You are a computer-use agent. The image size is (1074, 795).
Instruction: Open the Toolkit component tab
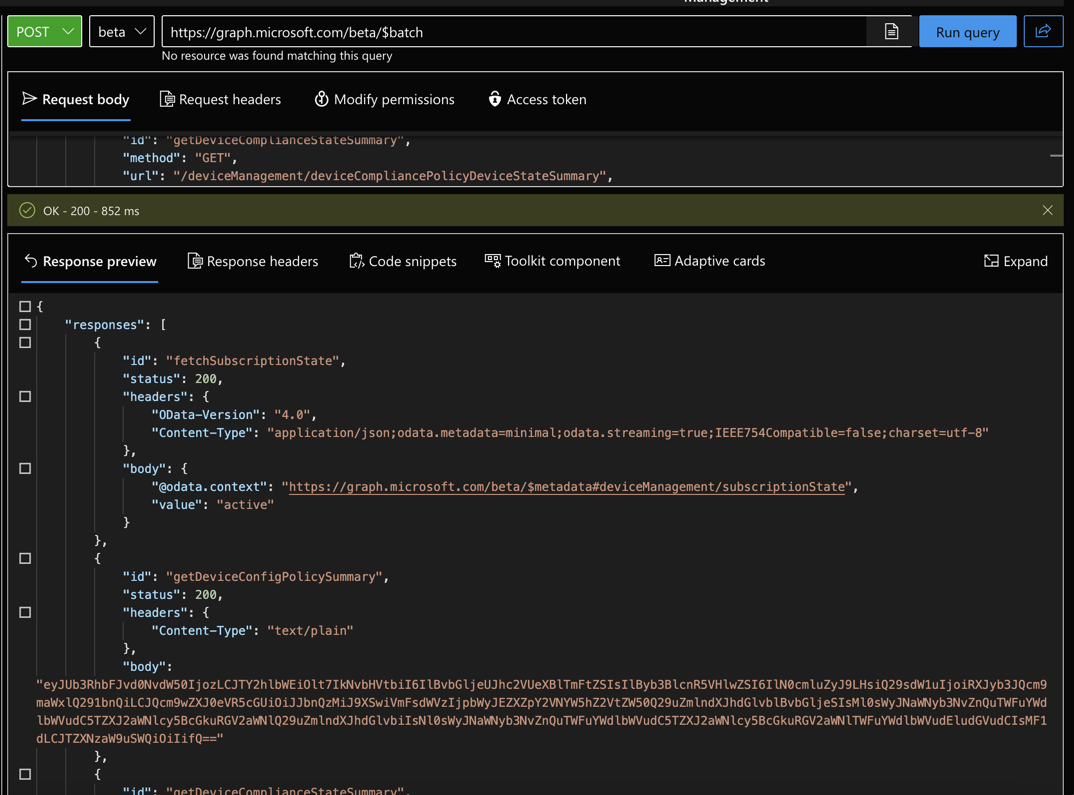point(552,261)
